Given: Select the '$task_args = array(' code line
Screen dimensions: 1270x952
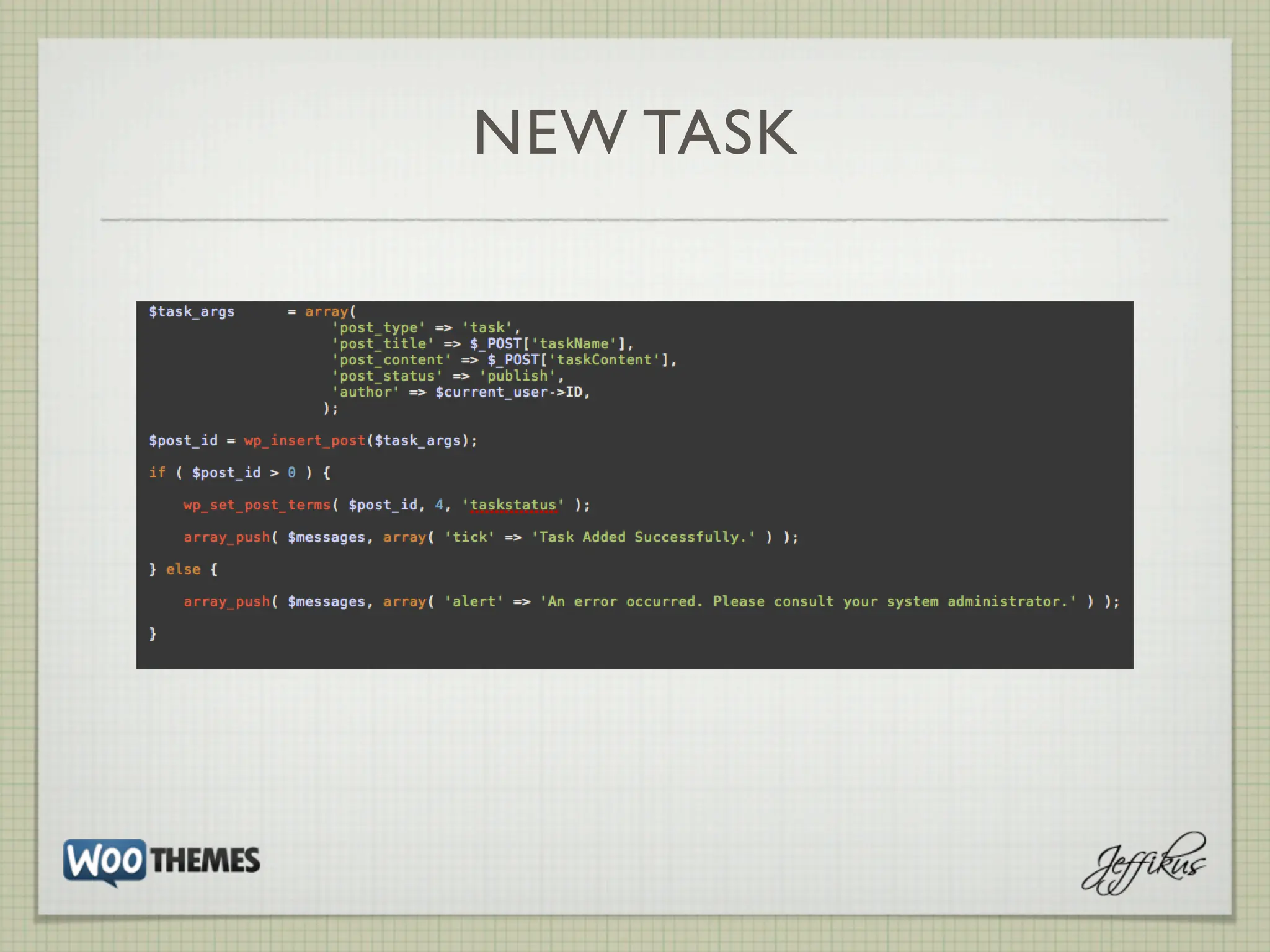Looking at the screenshot, I should point(252,312).
